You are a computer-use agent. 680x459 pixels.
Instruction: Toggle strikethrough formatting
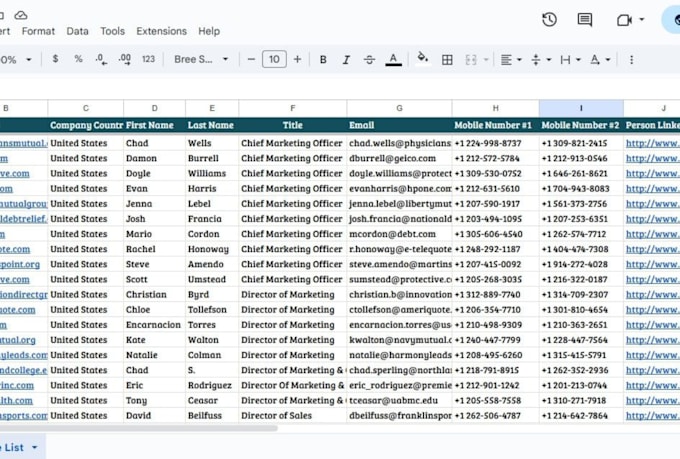[369, 59]
